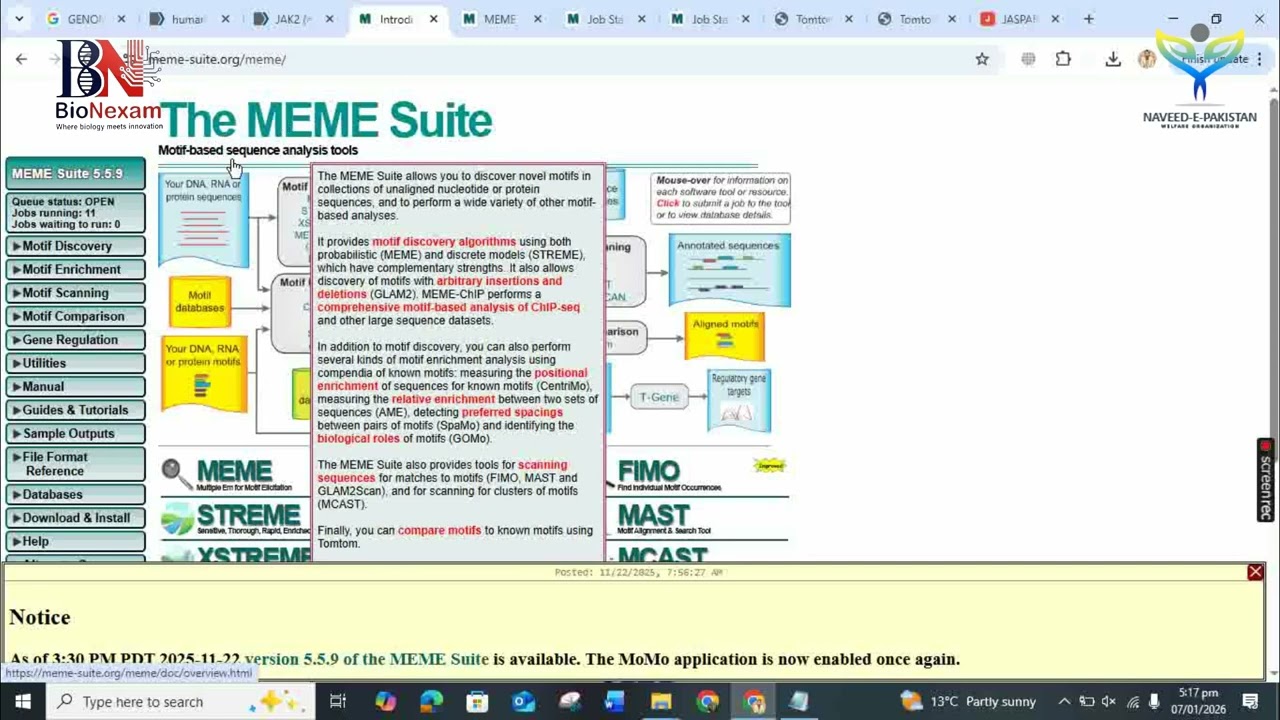Launch Microsoft Edge from taskbar
The image size is (1280, 720).
tap(431, 701)
